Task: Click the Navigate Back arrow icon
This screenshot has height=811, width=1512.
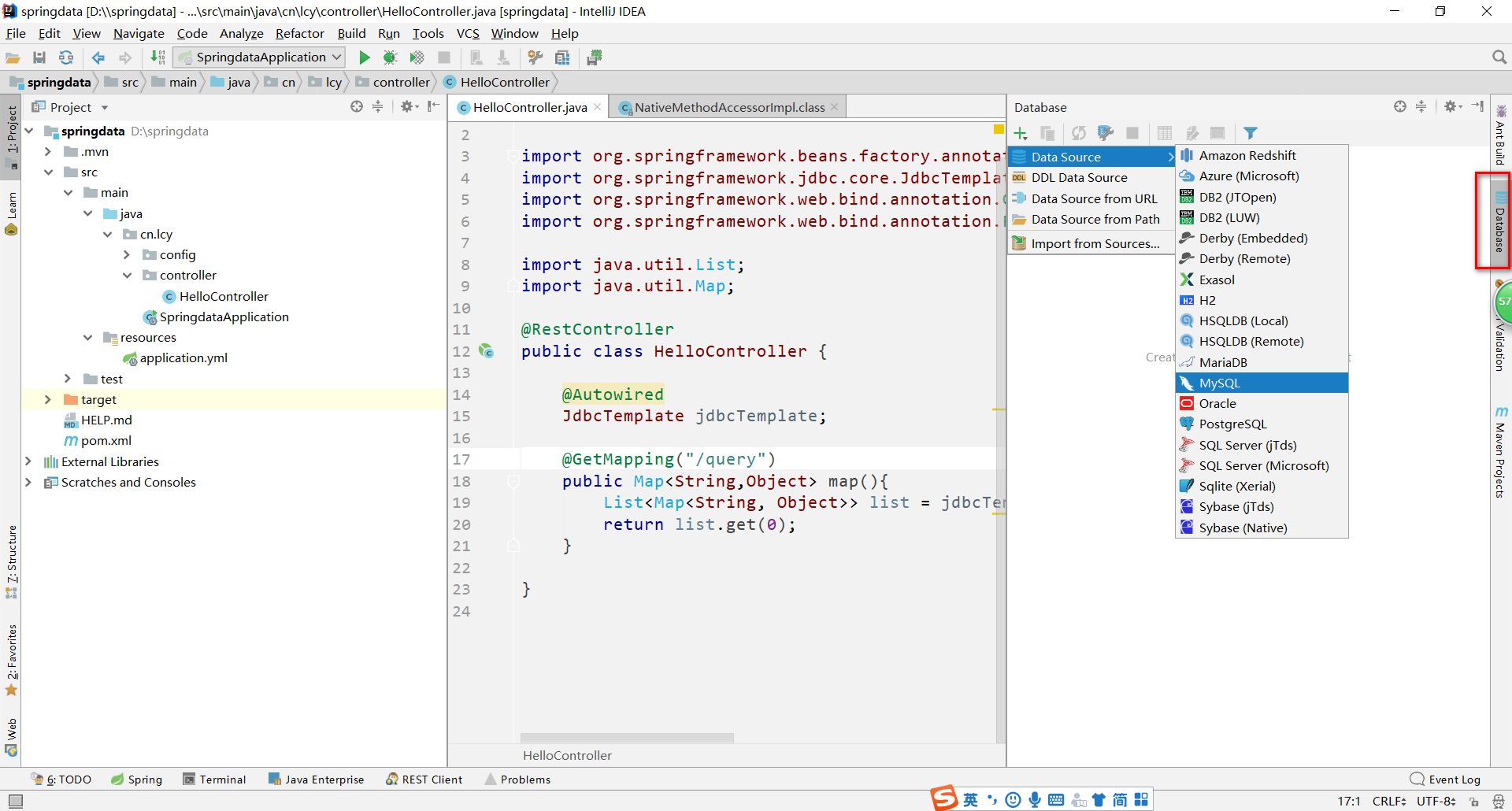Action: pos(98,57)
